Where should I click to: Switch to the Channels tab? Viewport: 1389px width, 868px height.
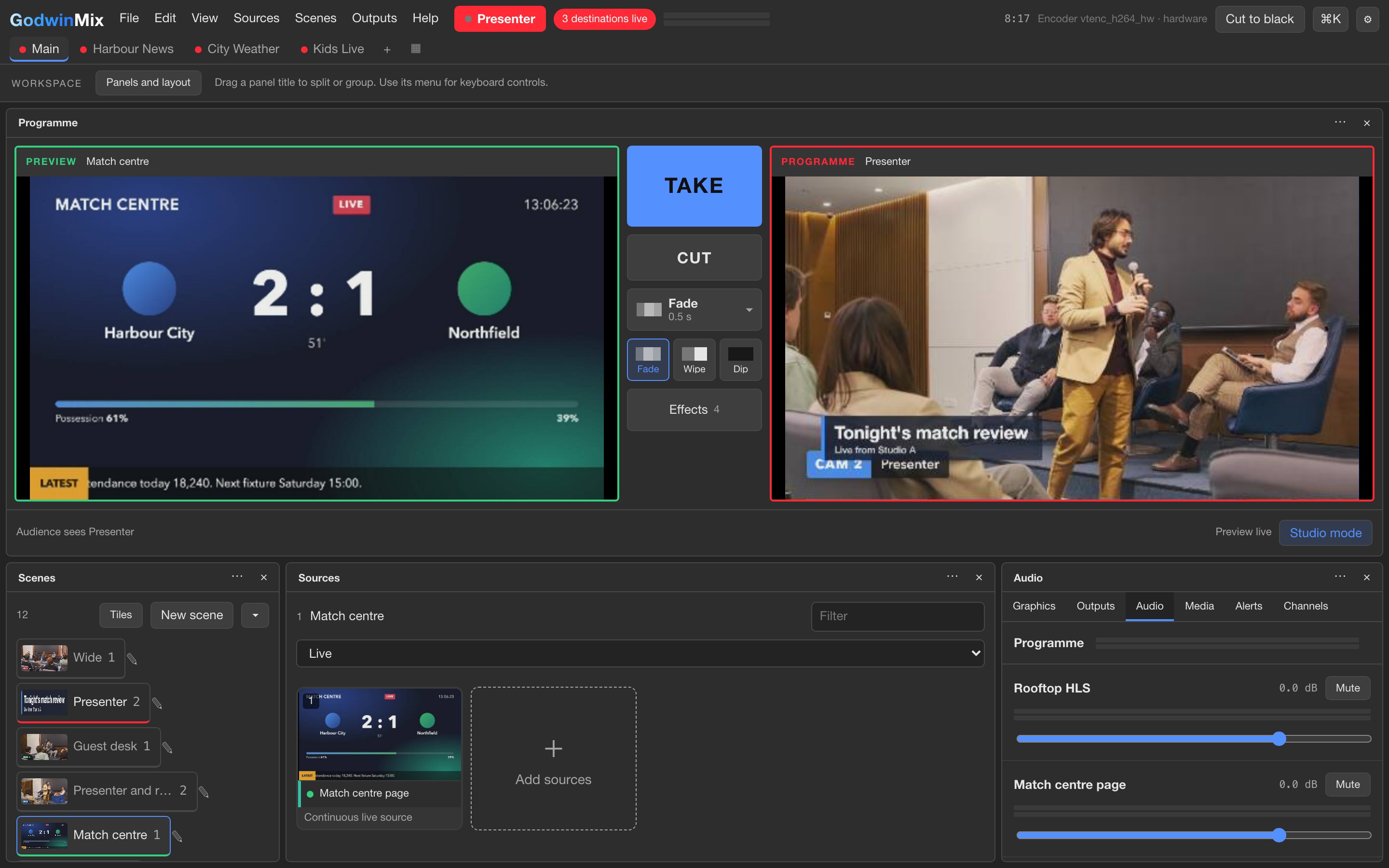pyautogui.click(x=1305, y=606)
